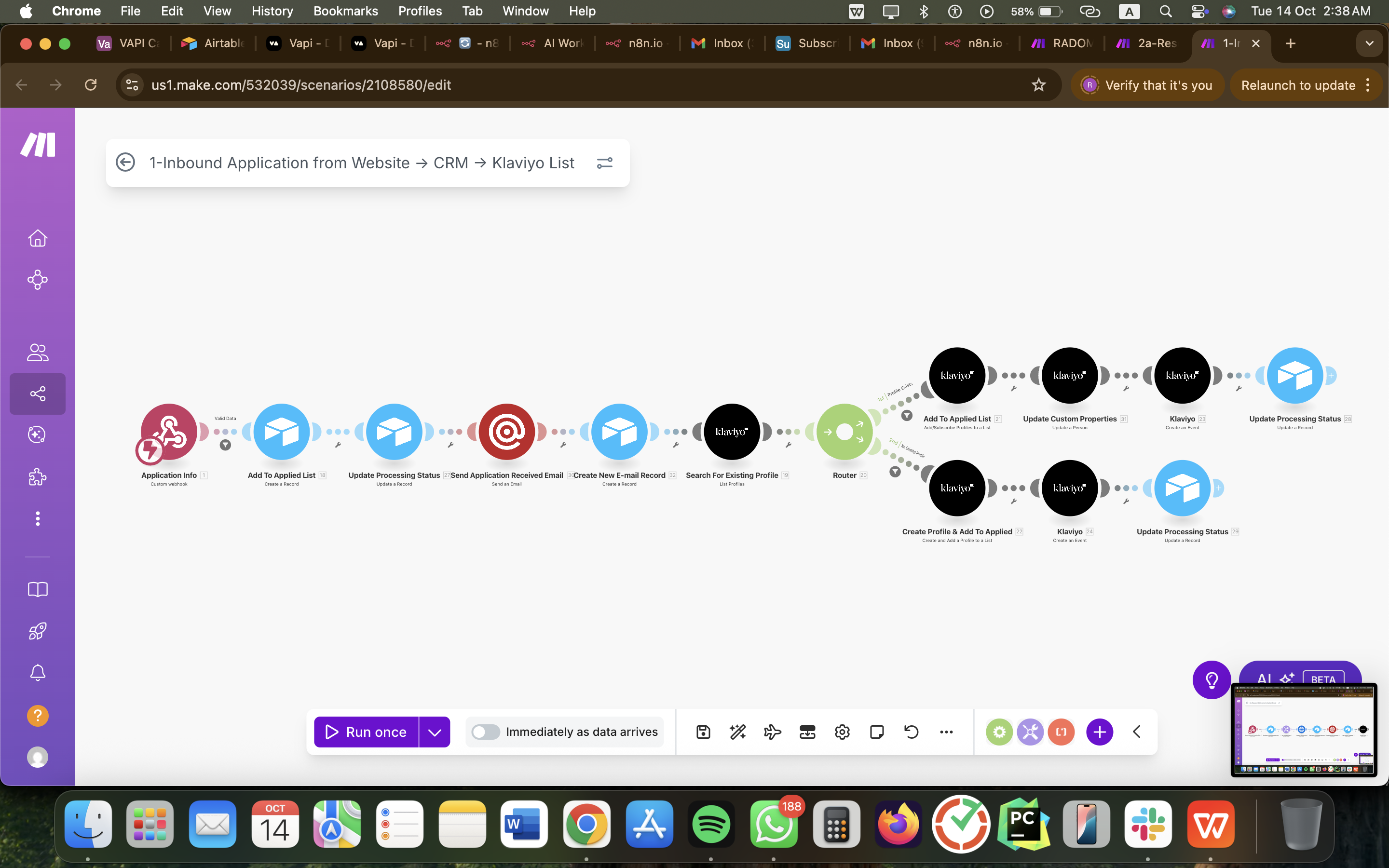
Task: Click the airplane icon in the bottom toolbar
Action: coord(772,732)
